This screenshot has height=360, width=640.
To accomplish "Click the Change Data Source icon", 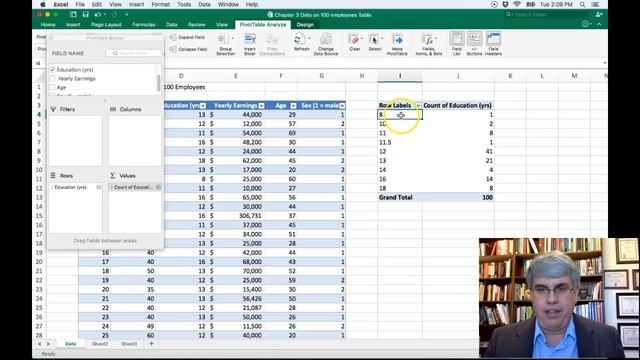I will coord(326,39).
